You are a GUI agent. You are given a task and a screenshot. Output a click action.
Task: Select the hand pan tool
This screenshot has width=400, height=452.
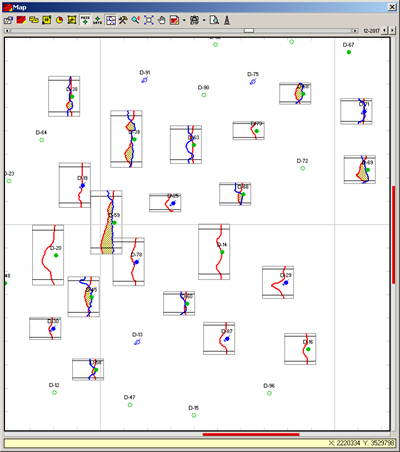click(161, 20)
